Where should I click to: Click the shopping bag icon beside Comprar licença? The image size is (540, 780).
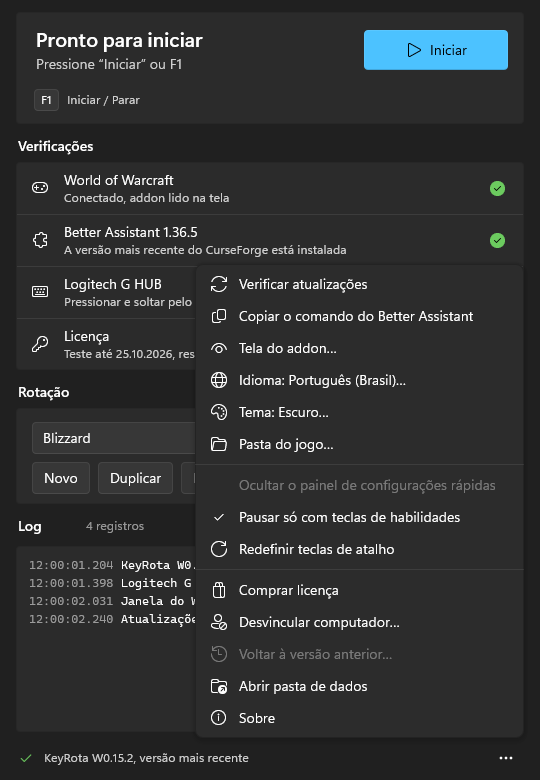[x=219, y=590]
